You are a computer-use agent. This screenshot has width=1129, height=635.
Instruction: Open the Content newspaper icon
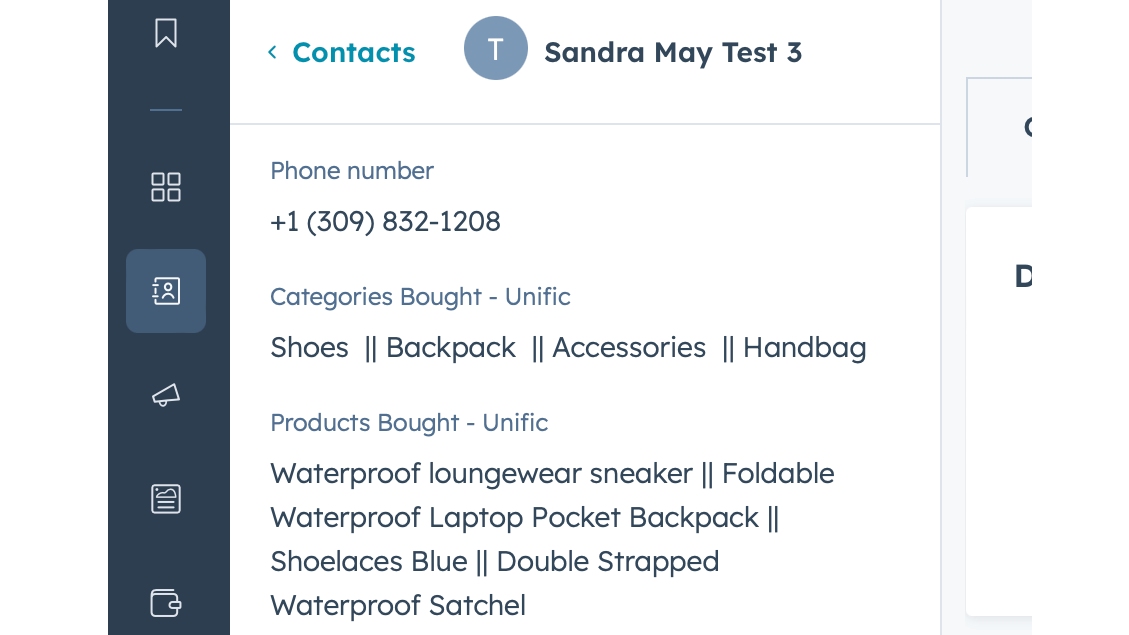pos(166,498)
